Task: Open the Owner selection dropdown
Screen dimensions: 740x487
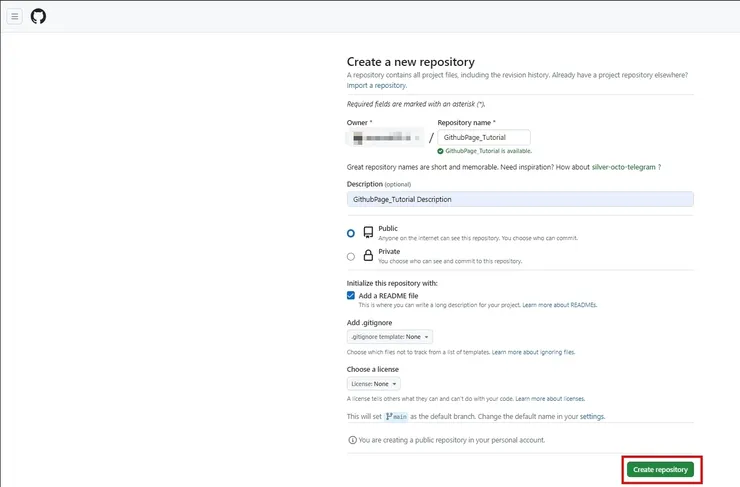Action: 385,138
